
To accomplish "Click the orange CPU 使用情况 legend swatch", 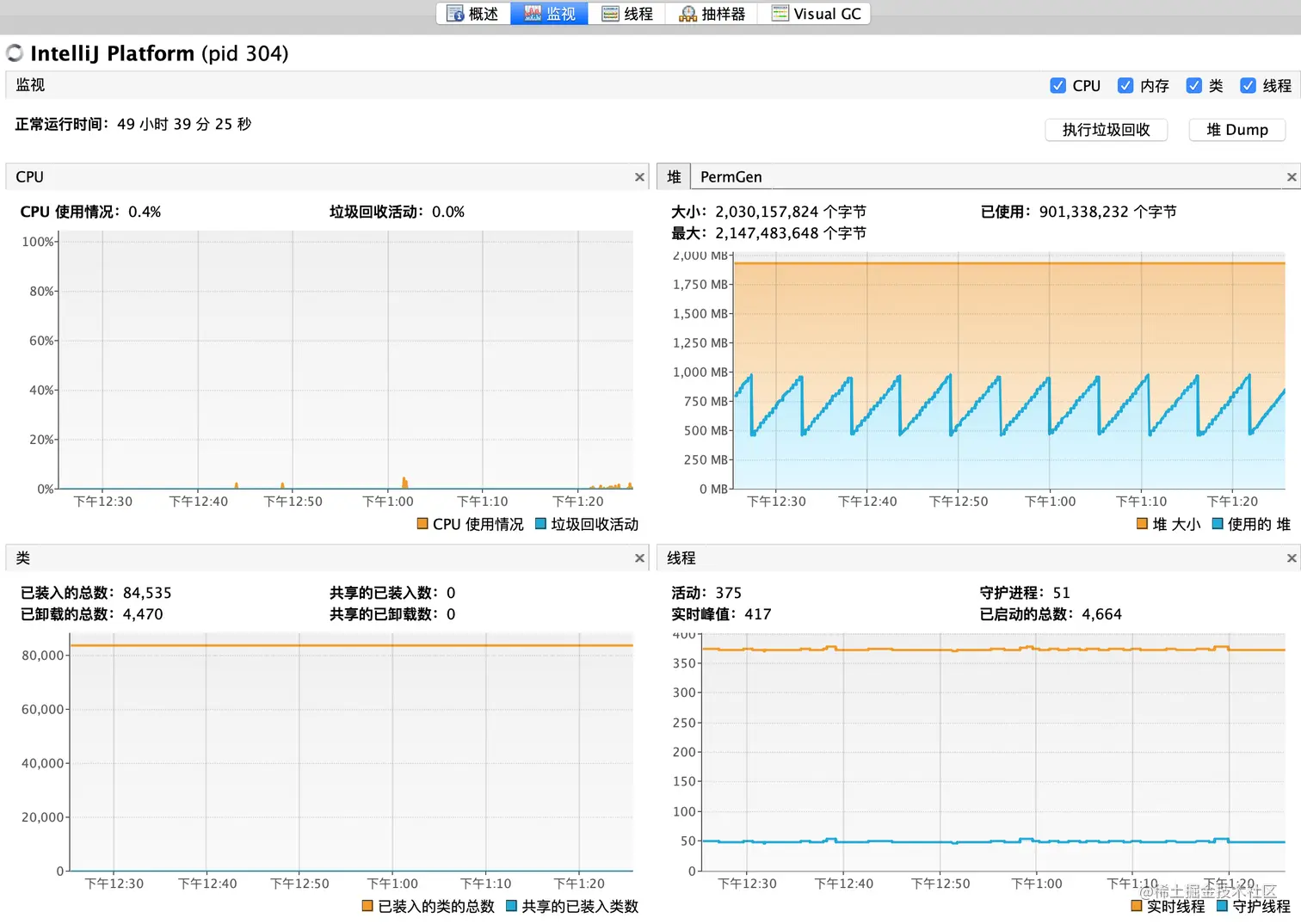I will pyautogui.click(x=422, y=523).
